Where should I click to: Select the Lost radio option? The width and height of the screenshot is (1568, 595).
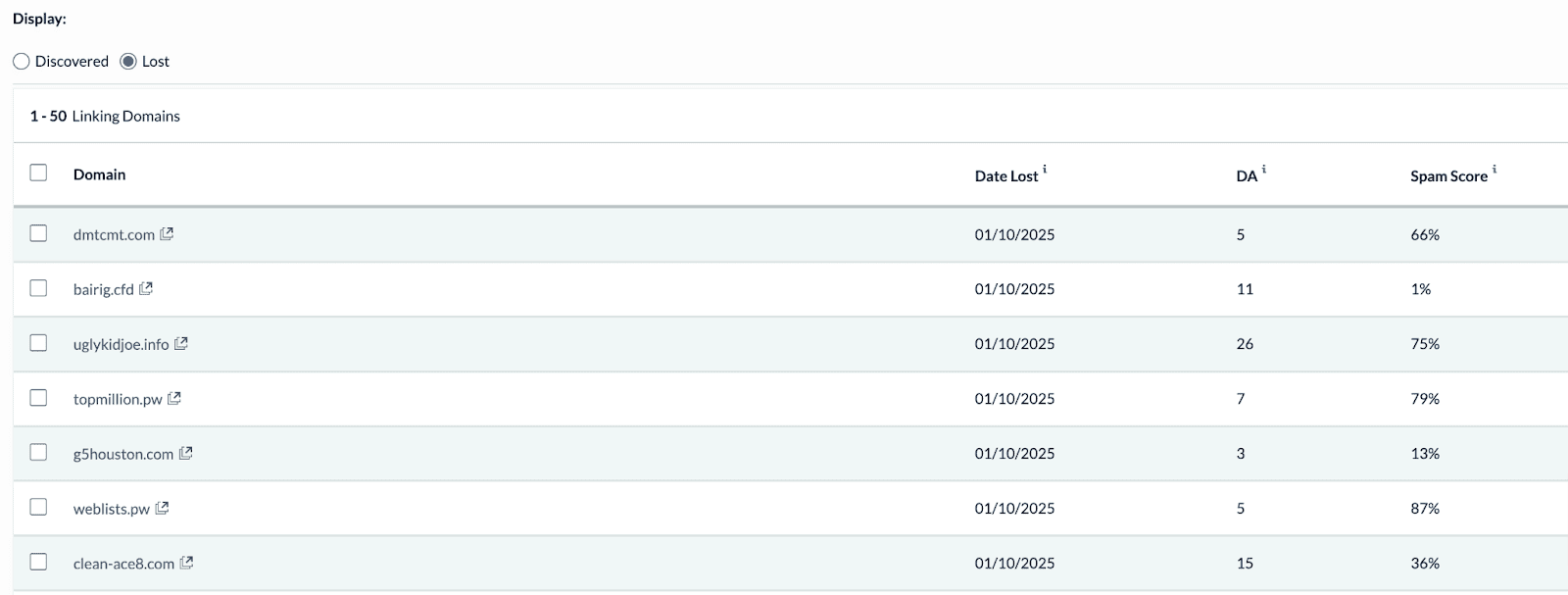point(128,62)
